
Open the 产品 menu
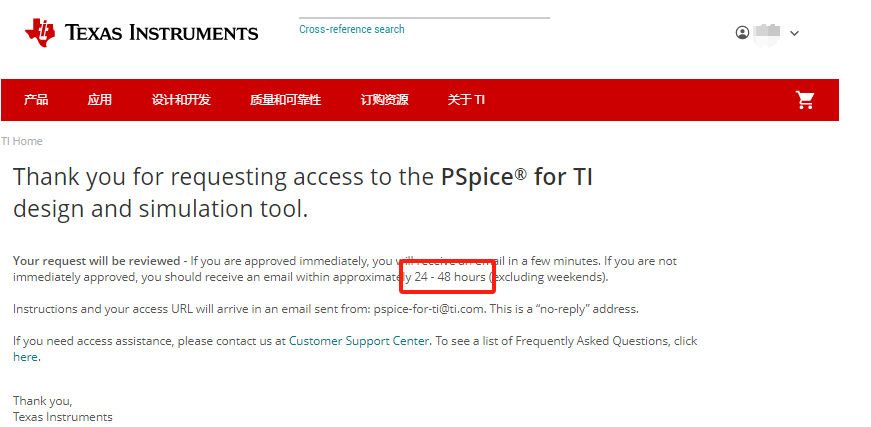pos(36,100)
